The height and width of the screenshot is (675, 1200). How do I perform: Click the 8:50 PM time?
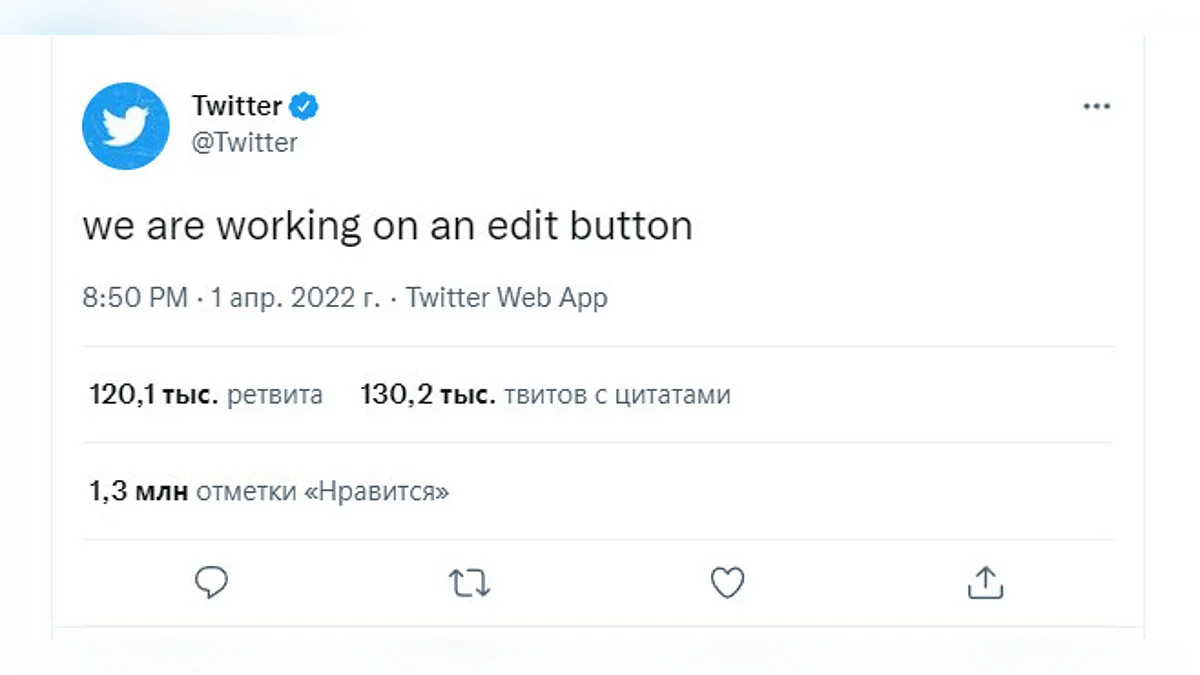tap(135, 297)
